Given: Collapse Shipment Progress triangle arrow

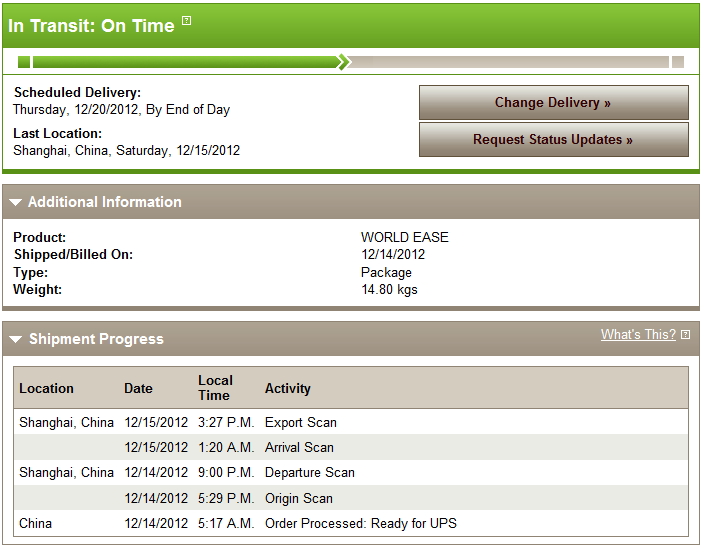Looking at the screenshot, I should click(x=16, y=339).
